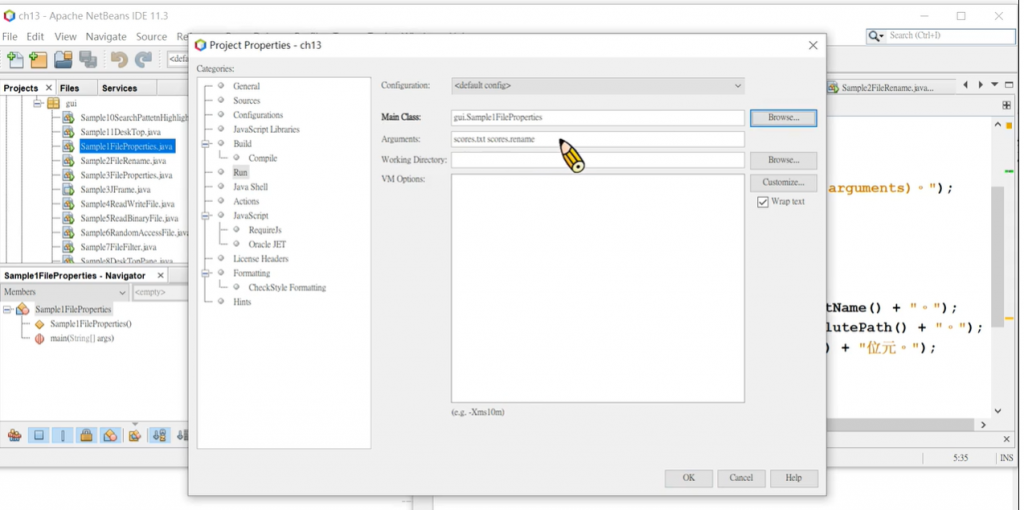Click the gui package icon in Projects tree
1024x510 pixels.
(54, 103)
